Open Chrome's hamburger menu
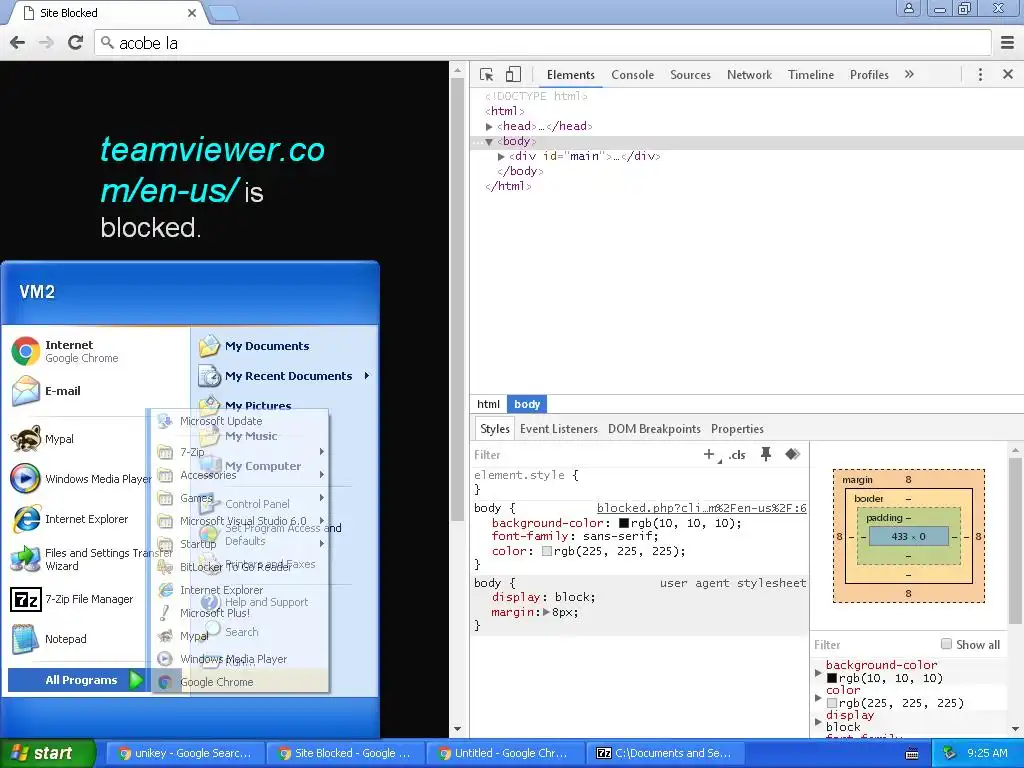 click(x=1008, y=43)
